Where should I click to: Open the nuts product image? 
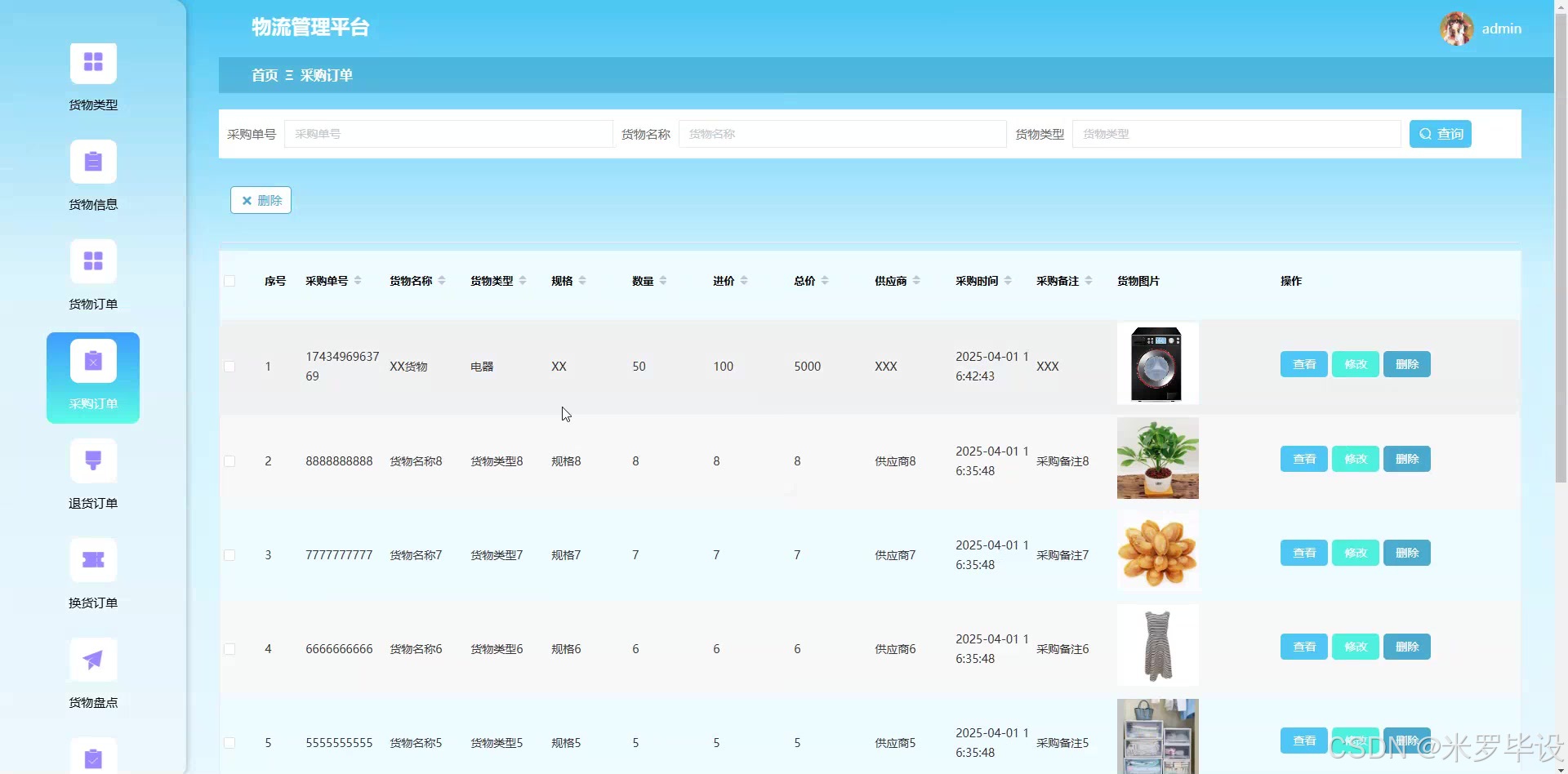tap(1158, 551)
